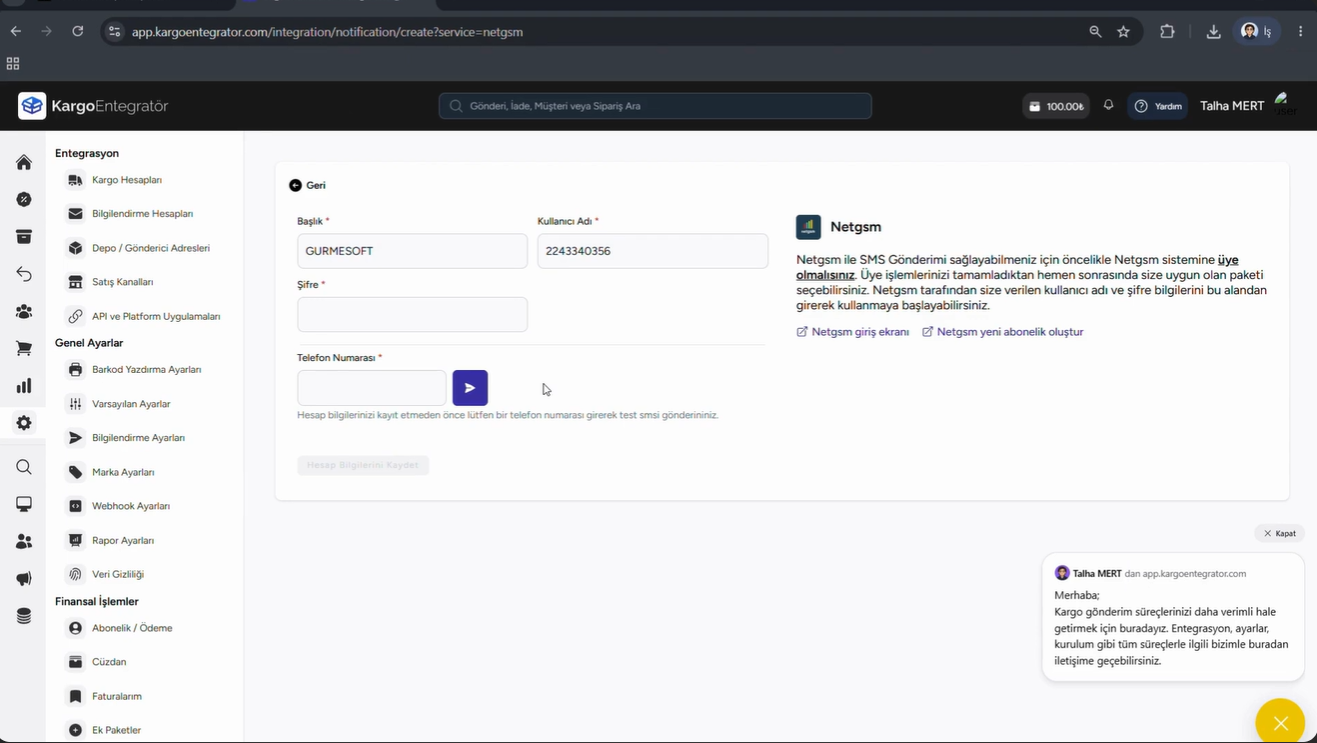
Task: Open the Netgsm giriş ekranı link
Action: click(853, 332)
